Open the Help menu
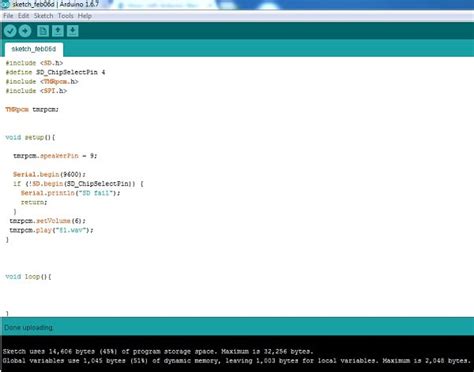 (85, 16)
